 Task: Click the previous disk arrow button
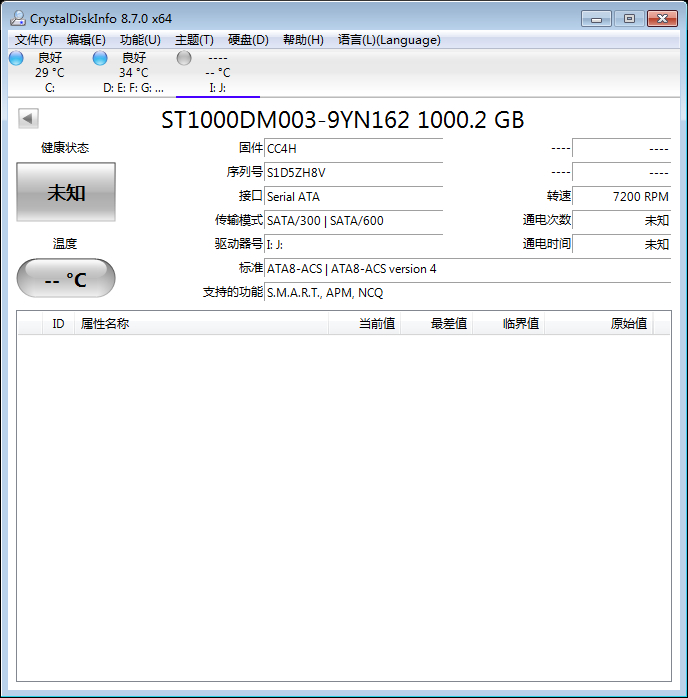click(x=28, y=118)
